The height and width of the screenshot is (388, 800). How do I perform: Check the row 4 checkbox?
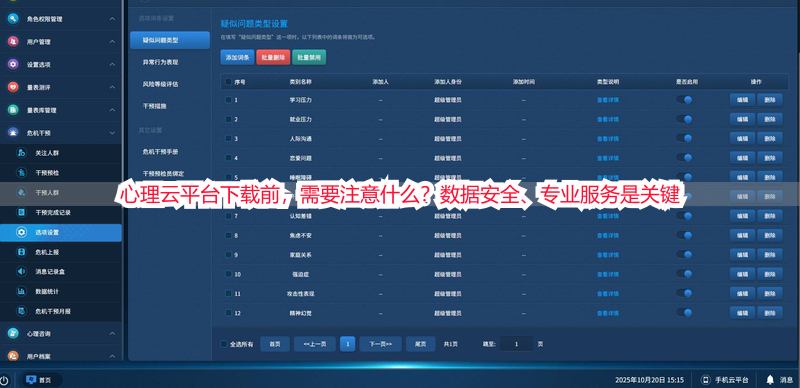coord(229,158)
